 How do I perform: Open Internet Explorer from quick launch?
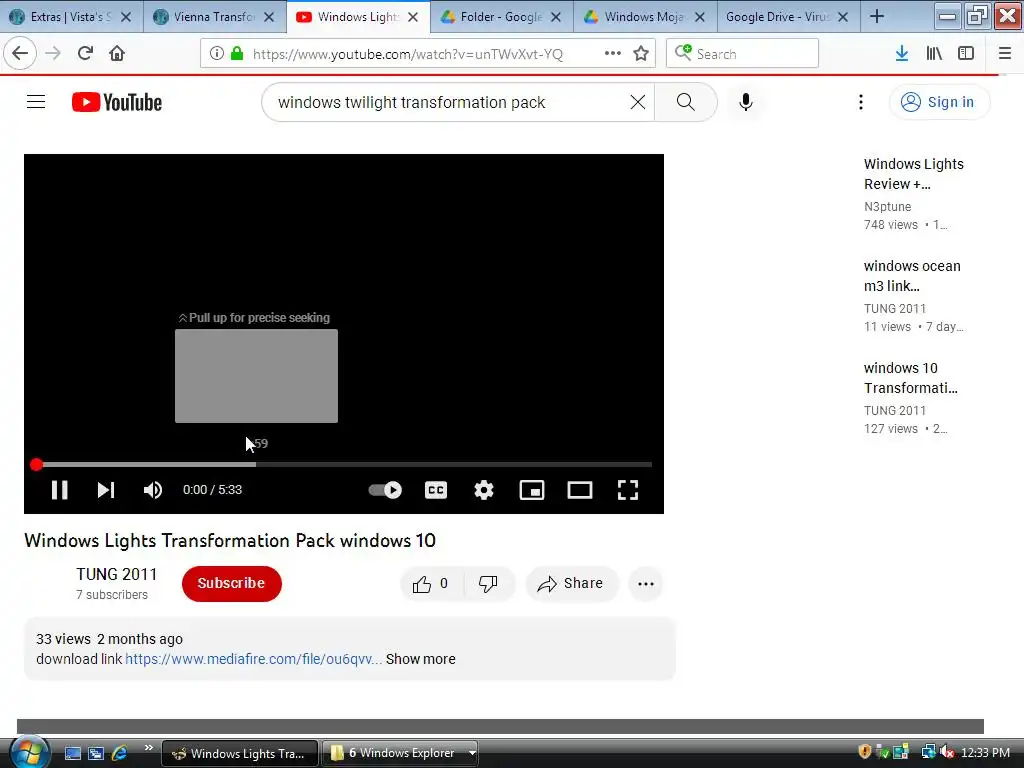119,753
